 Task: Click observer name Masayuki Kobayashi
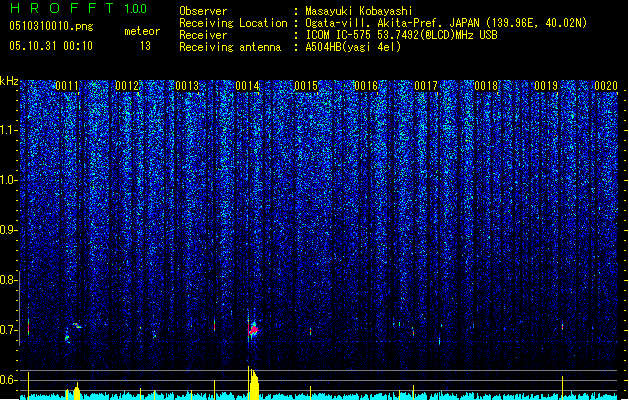359,11
